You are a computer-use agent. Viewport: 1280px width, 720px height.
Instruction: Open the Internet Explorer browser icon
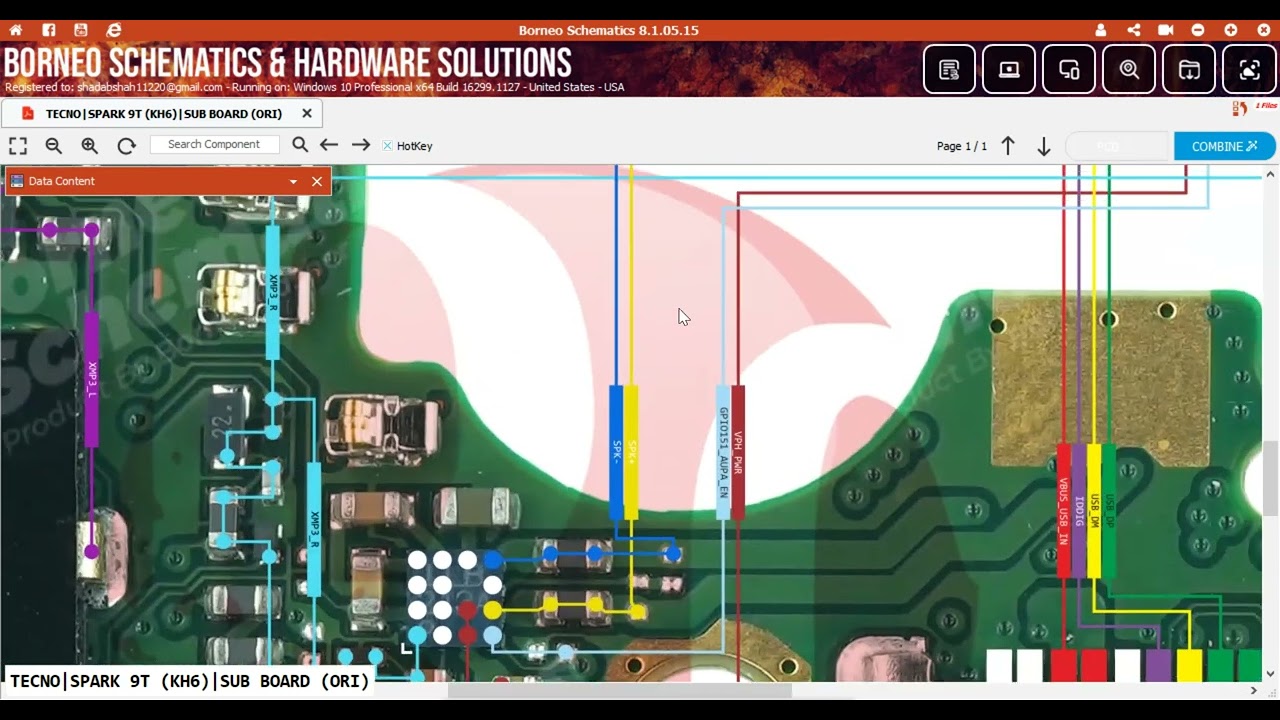click(114, 30)
